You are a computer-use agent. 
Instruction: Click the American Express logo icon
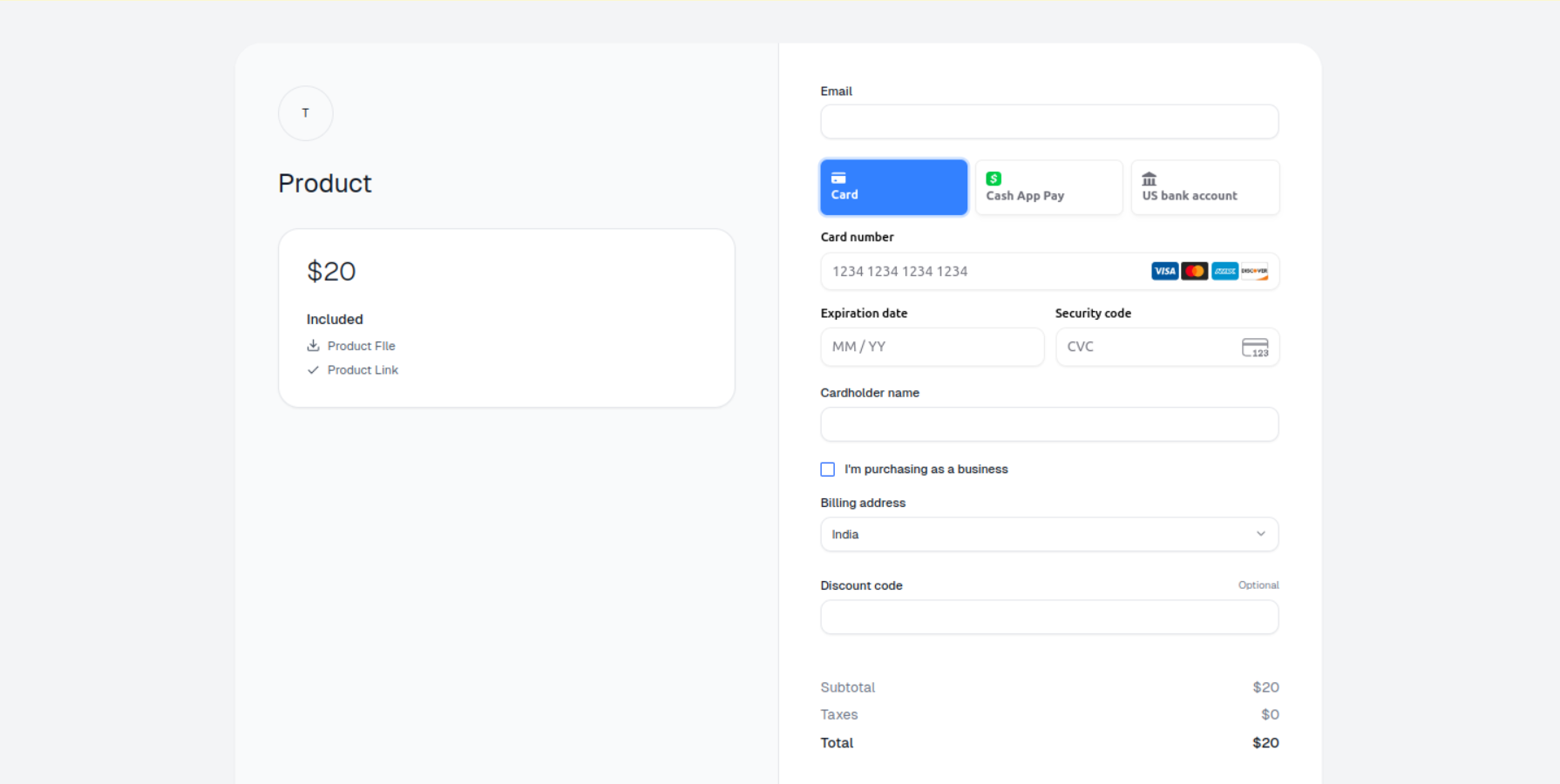coord(1224,271)
